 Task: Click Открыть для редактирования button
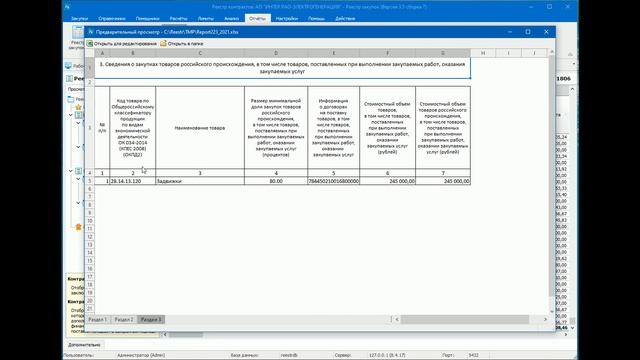[x=122, y=43]
